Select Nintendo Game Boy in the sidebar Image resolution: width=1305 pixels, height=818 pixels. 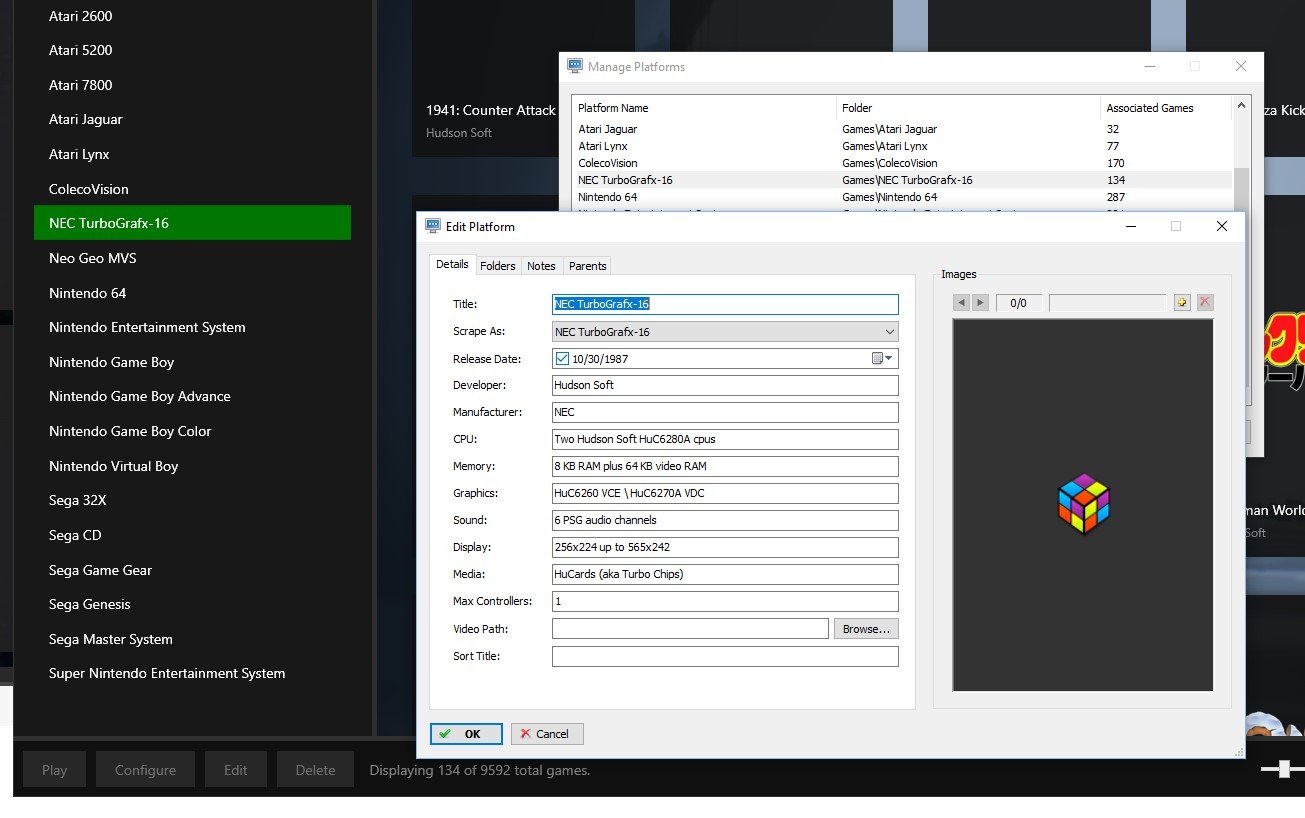192,362
